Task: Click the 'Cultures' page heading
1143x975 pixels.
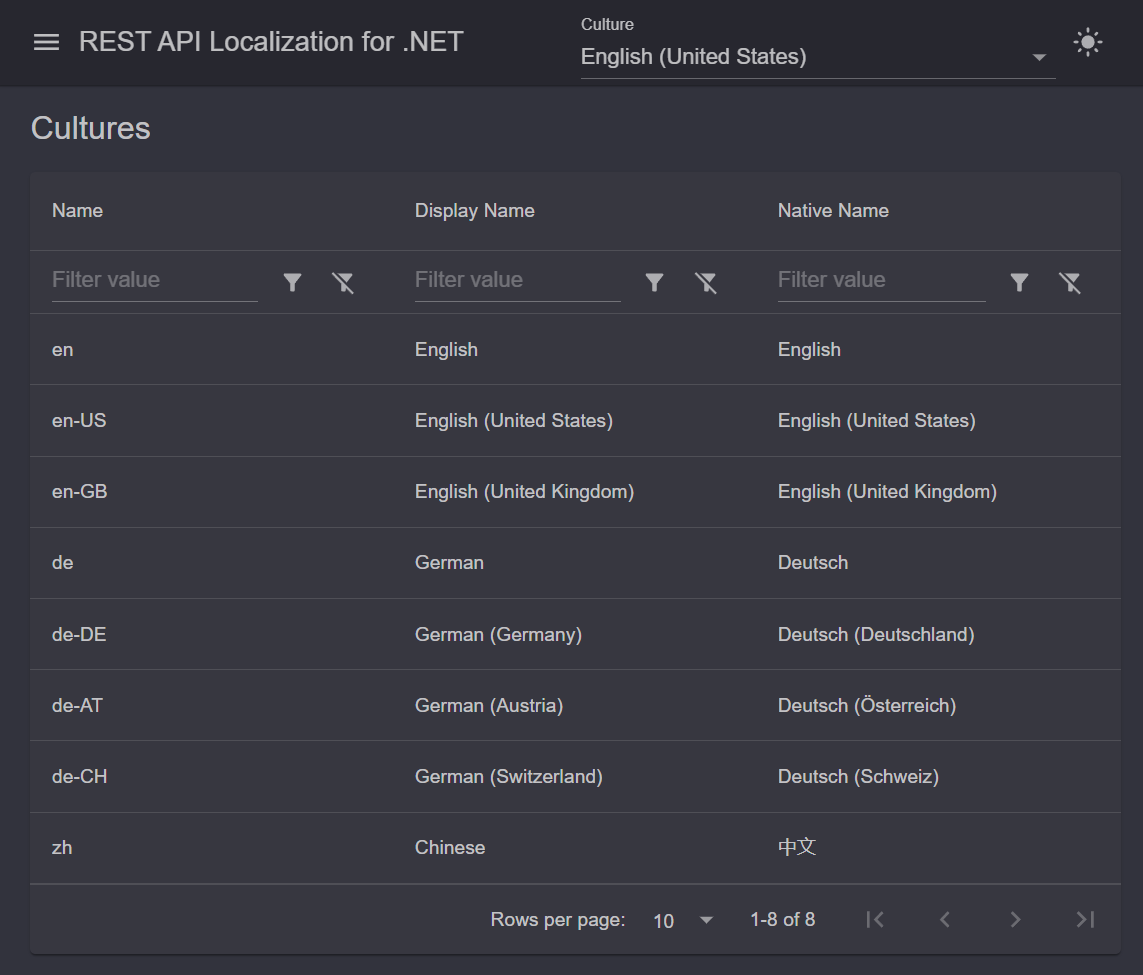Action: click(90, 128)
